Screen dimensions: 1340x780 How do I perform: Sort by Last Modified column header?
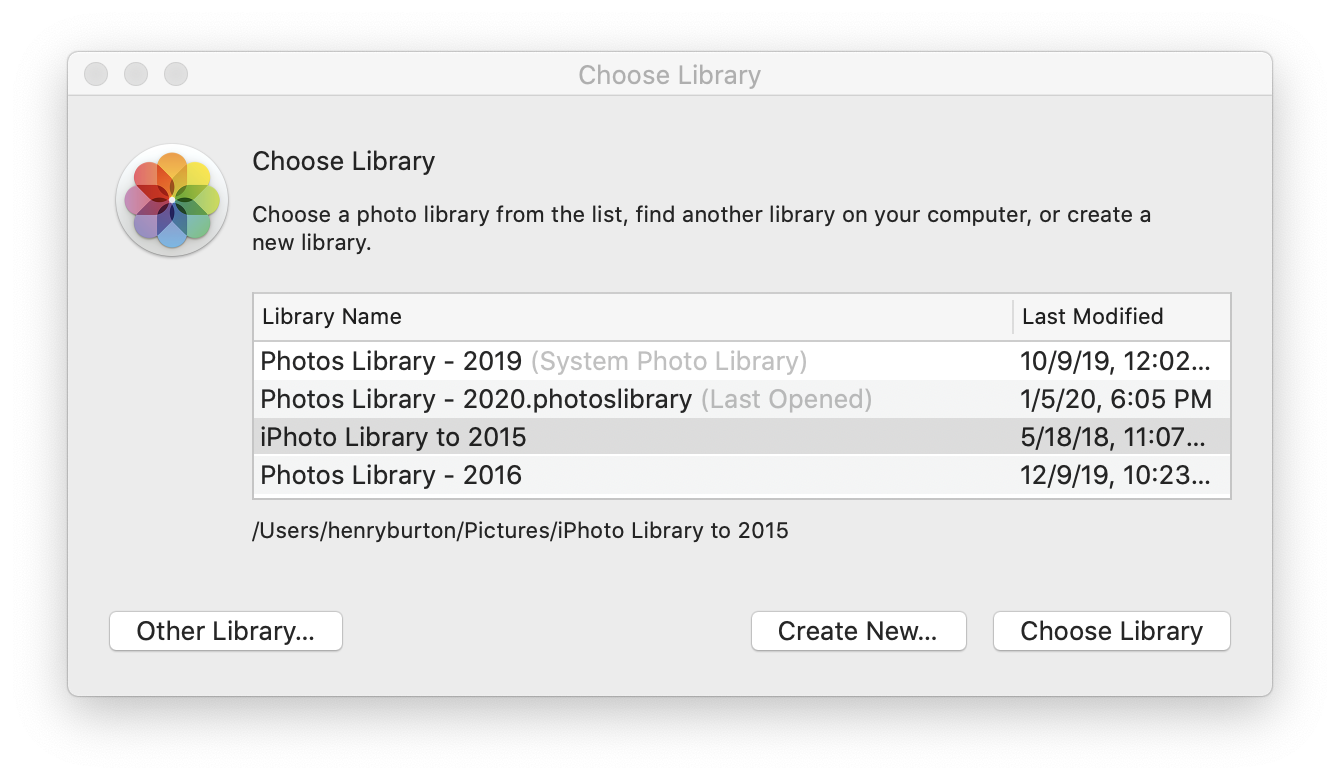point(1092,317)
